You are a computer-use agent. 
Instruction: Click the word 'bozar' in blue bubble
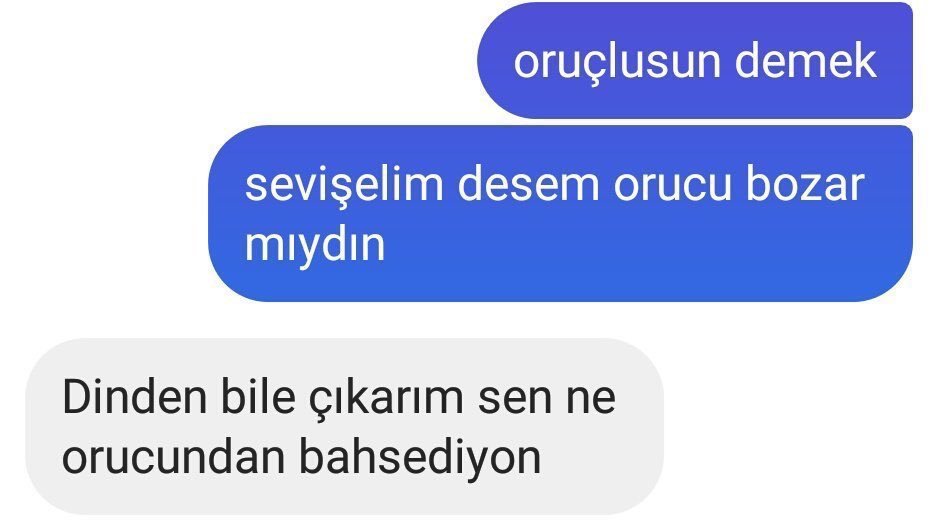805,185
